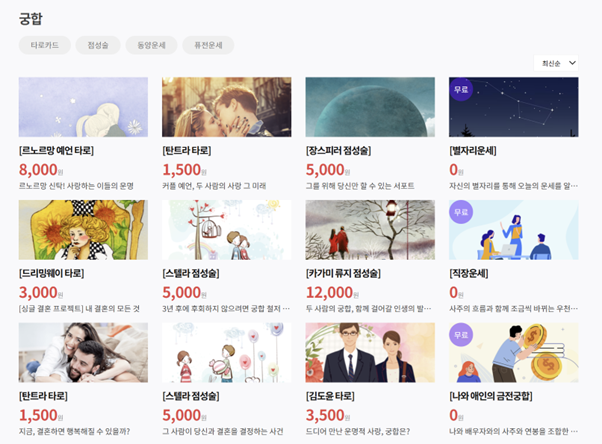Click the 무료 badge on 별자리운세
The height and width of the screenshot is (444, 602).
point(461,89)
